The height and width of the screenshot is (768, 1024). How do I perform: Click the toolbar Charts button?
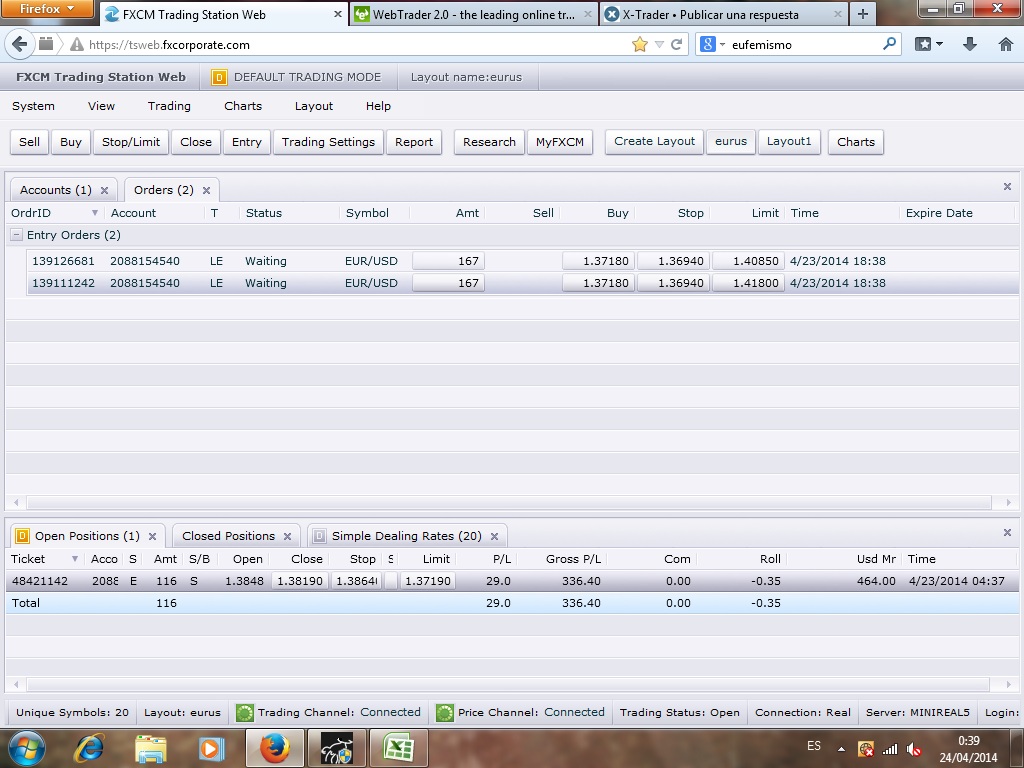(x=856, y=142)
